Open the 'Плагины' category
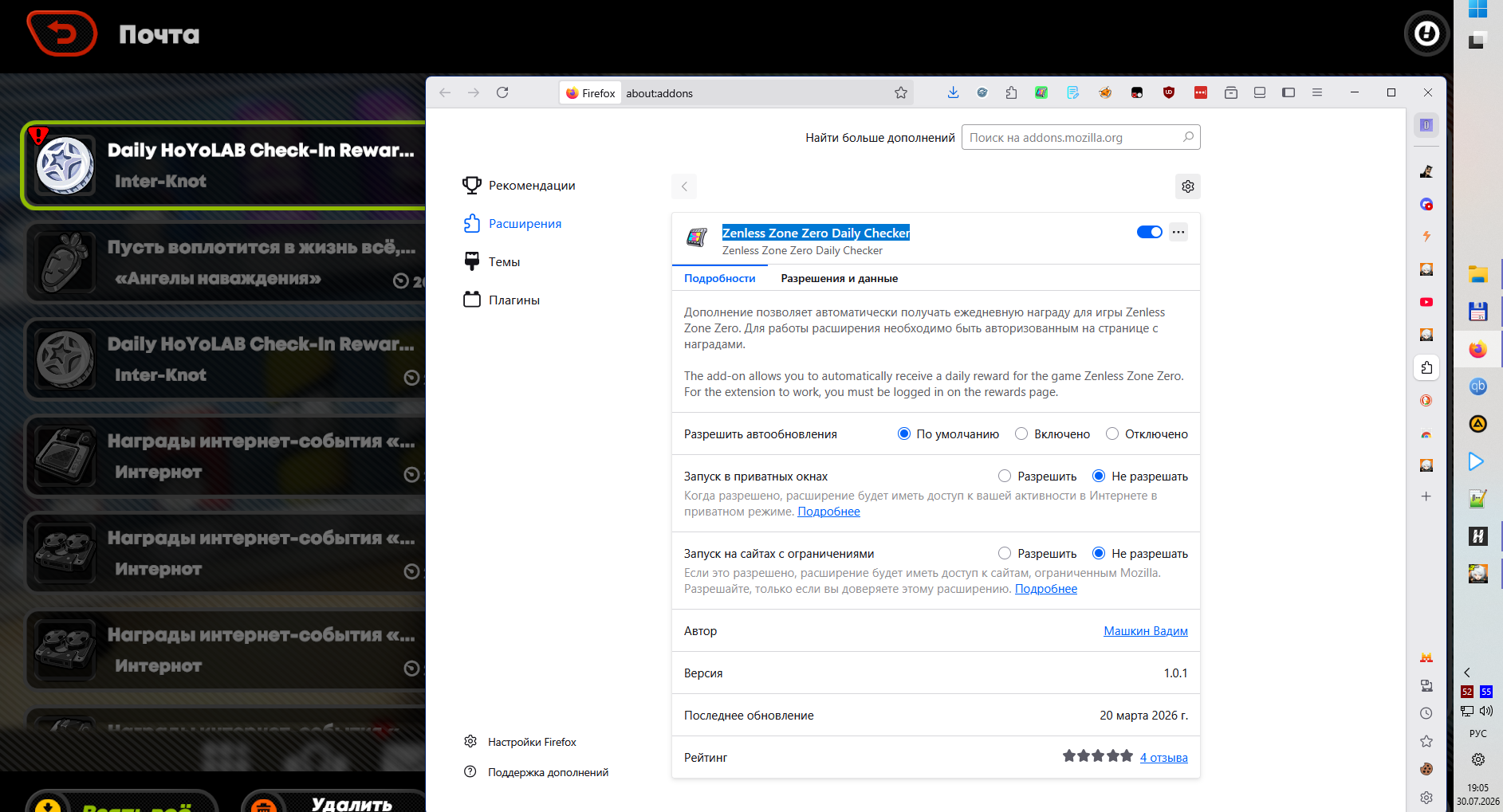Screen dimensions: 1503x812 click(502, 300)
